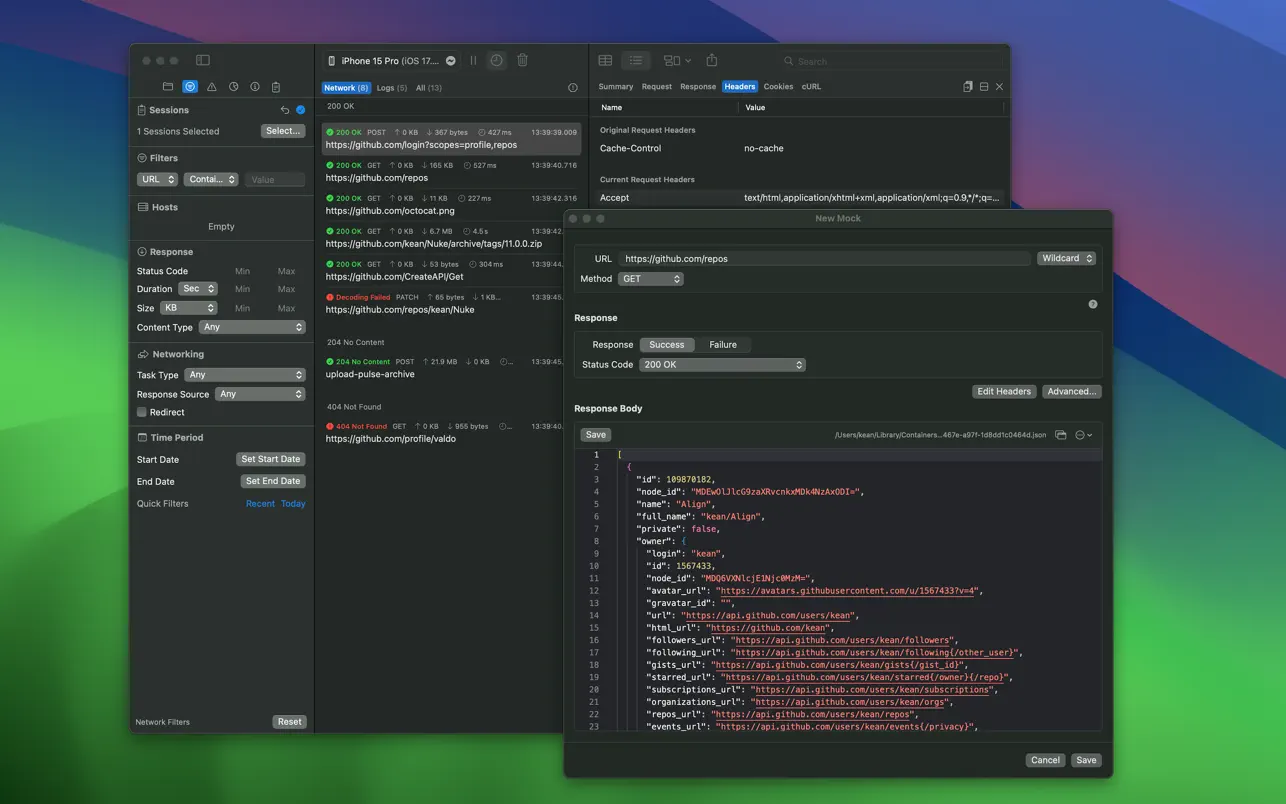
Task: Enable the Redirect checkbox
Action: [x=142, y=412]
